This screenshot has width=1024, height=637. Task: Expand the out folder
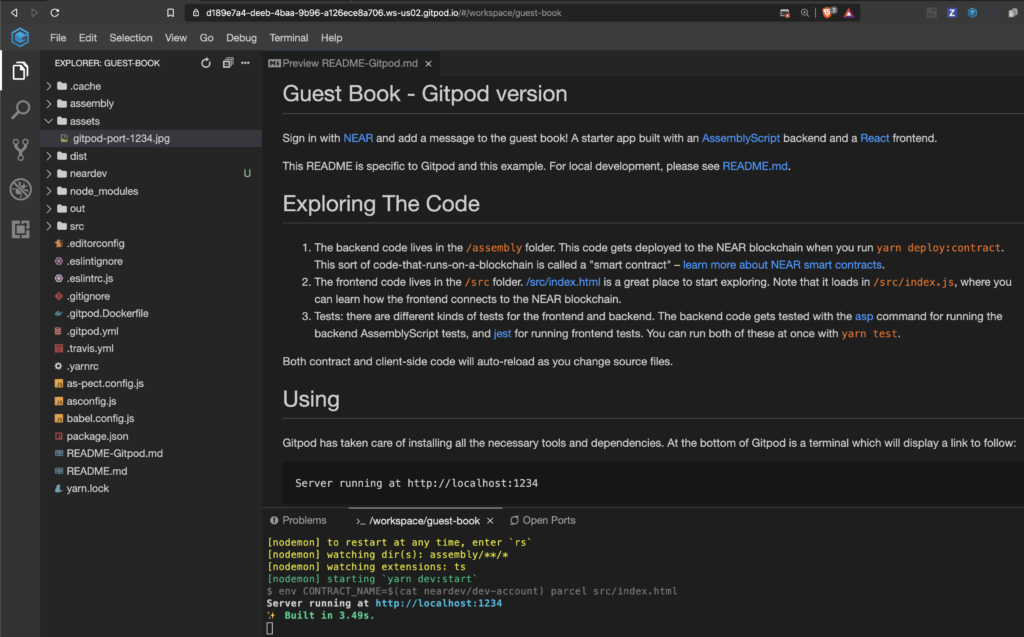click(49, 208)
